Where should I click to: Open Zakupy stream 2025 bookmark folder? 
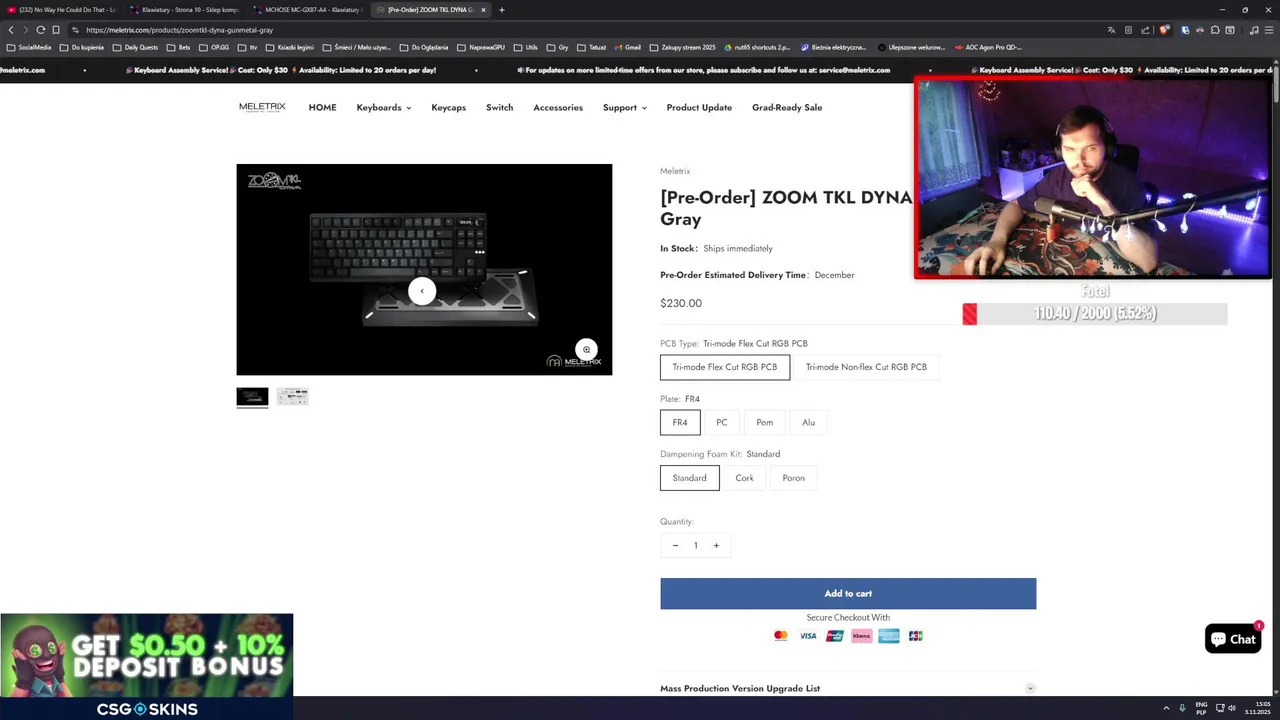click(x=683, y=47)
